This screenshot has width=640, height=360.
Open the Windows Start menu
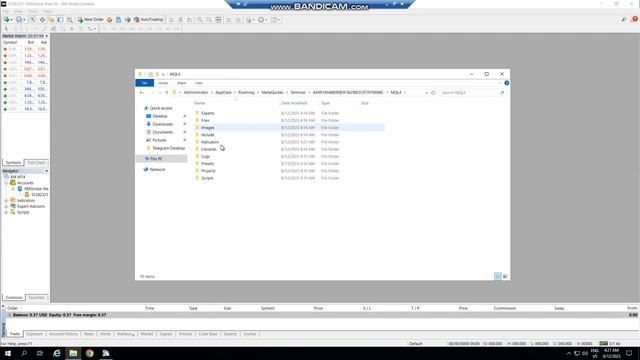click(x=8, y=353)
